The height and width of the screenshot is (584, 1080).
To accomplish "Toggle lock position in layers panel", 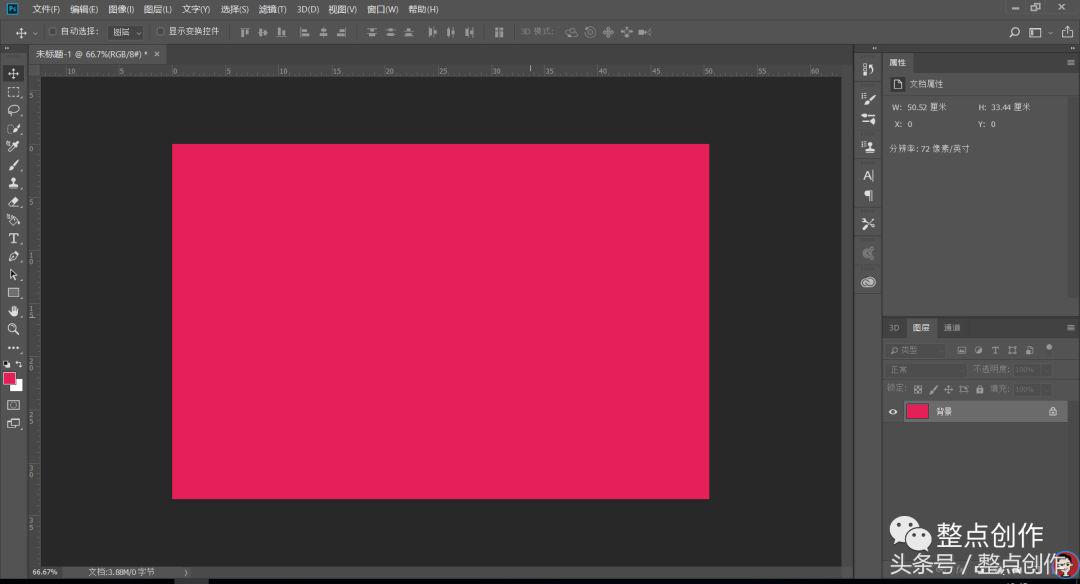I will (x=948, y=390).
